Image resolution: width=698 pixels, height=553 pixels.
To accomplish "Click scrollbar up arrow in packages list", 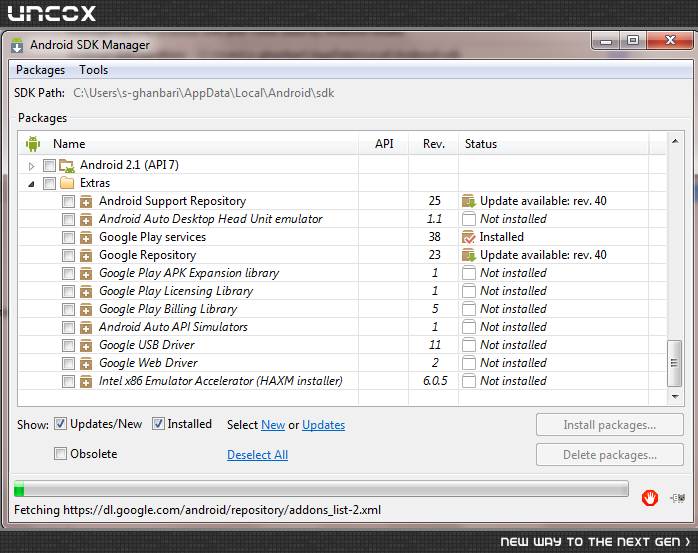I will click(x=675, y=141).
